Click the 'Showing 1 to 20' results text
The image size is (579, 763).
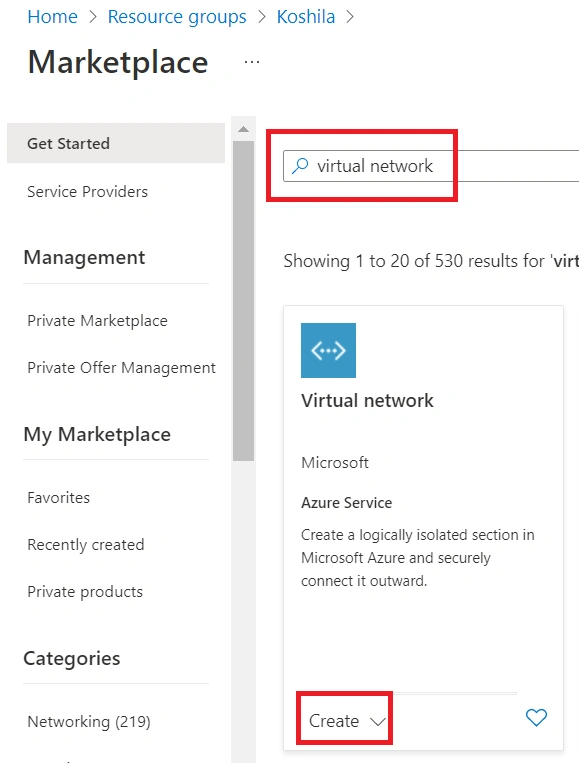[x=431, y=261]
